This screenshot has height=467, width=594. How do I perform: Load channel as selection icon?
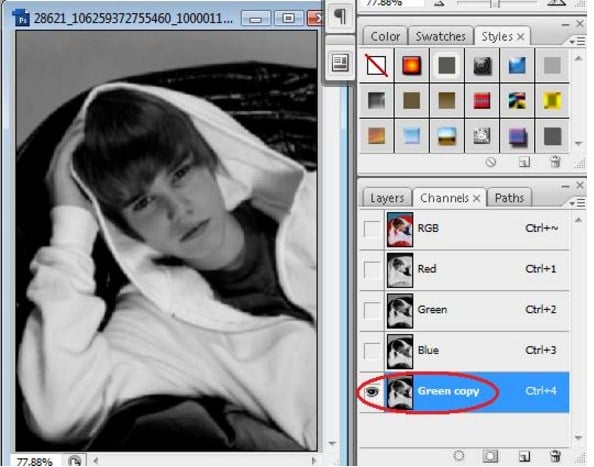[458, 456]
